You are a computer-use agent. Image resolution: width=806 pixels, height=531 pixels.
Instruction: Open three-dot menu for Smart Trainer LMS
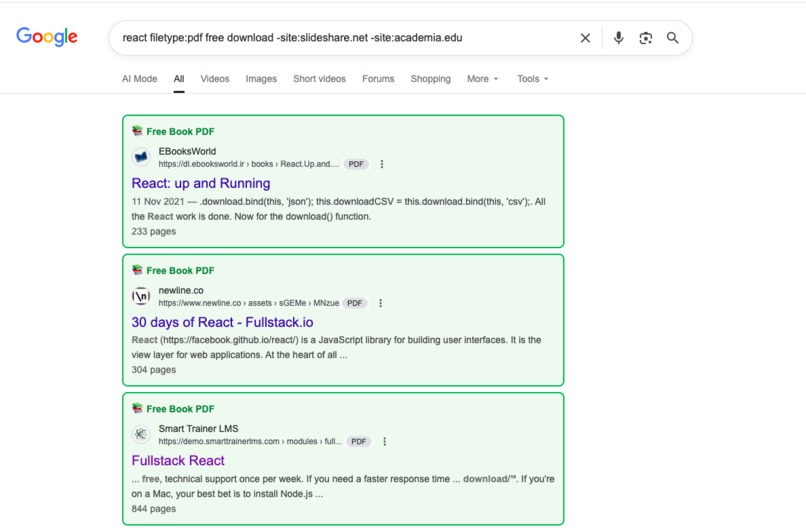[384, 442]
